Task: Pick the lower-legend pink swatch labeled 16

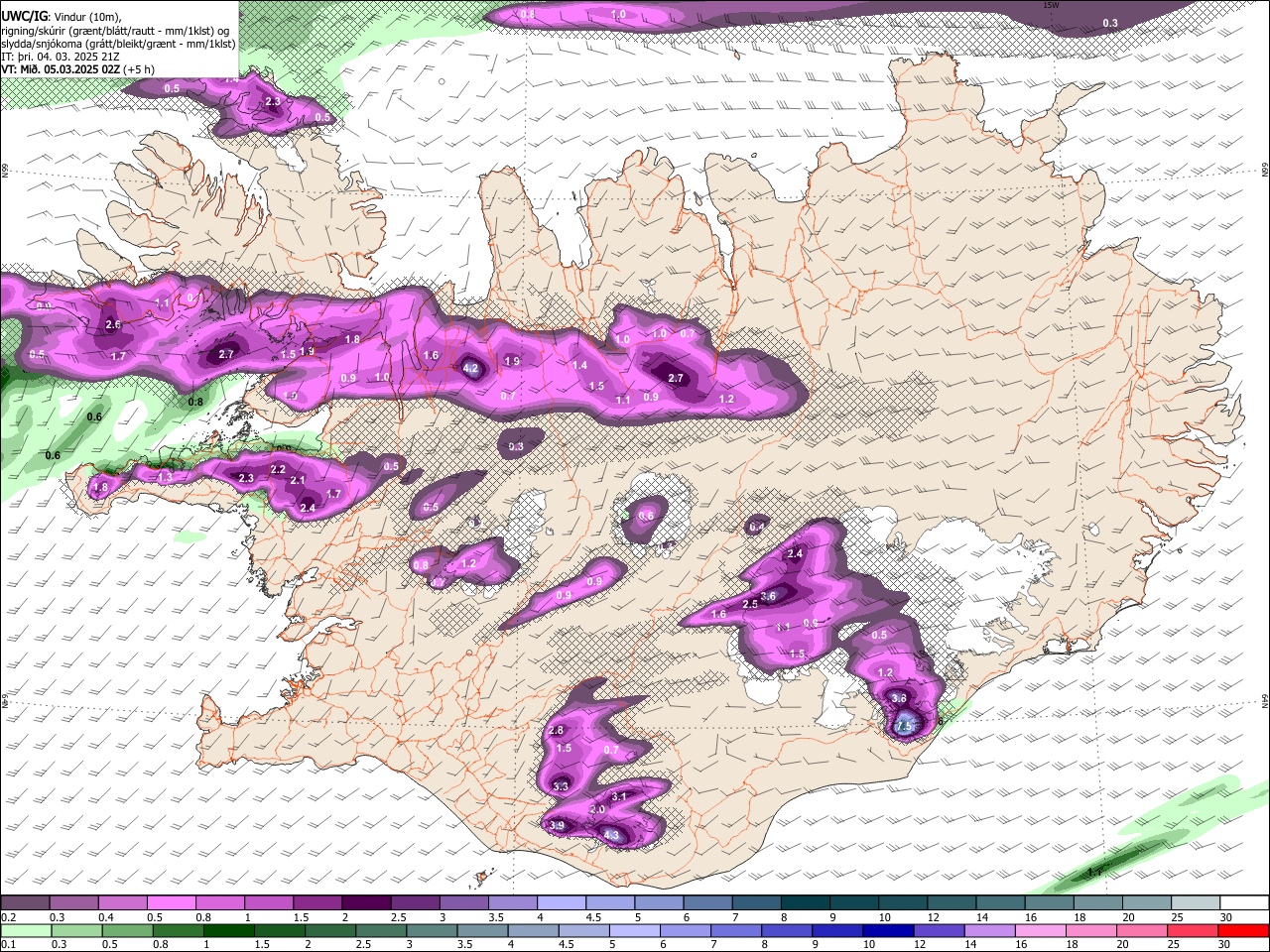Action: click(x=1039, y=930)
